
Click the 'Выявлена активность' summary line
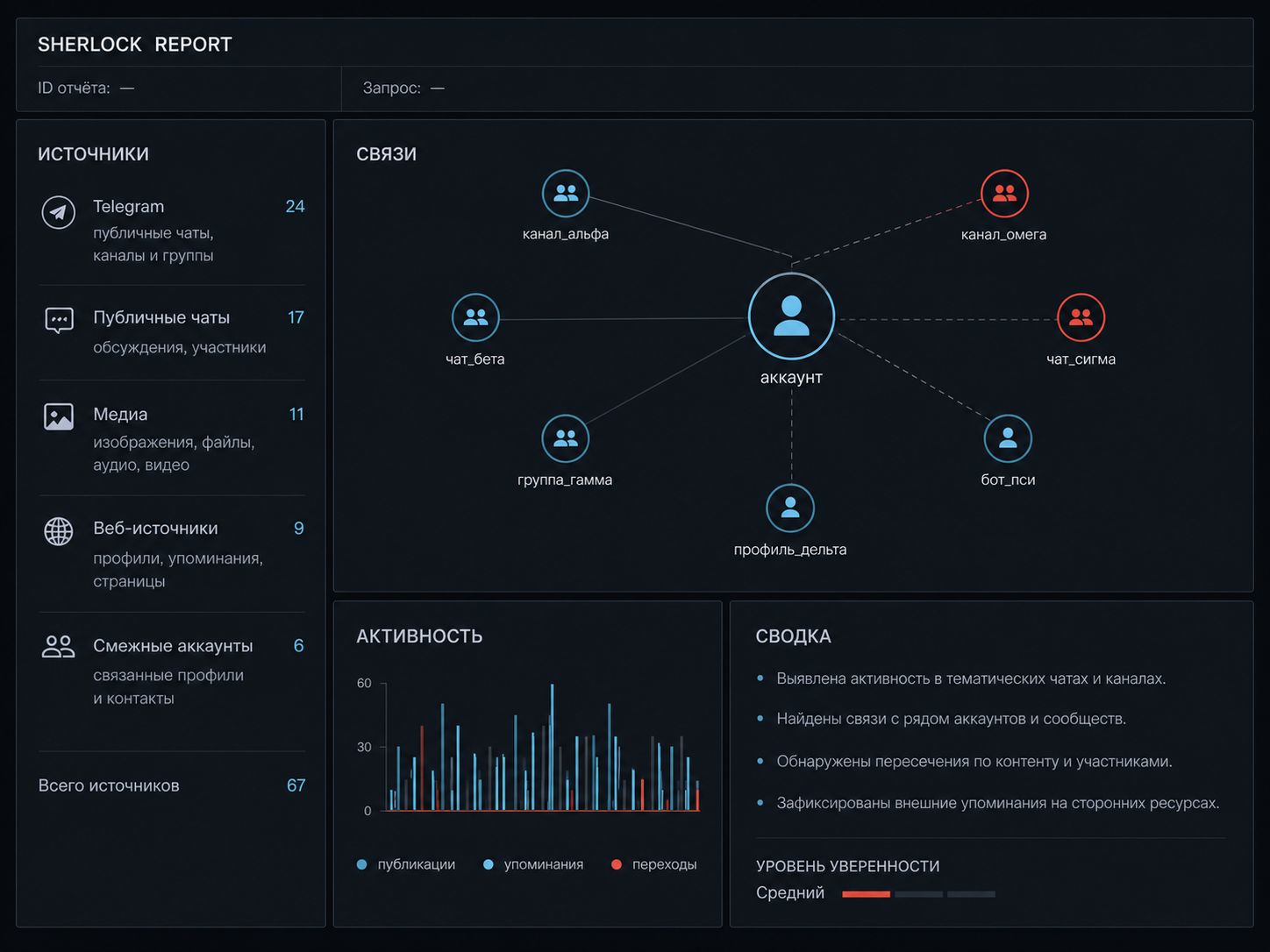pyautogui.click(x=971, y=678)
